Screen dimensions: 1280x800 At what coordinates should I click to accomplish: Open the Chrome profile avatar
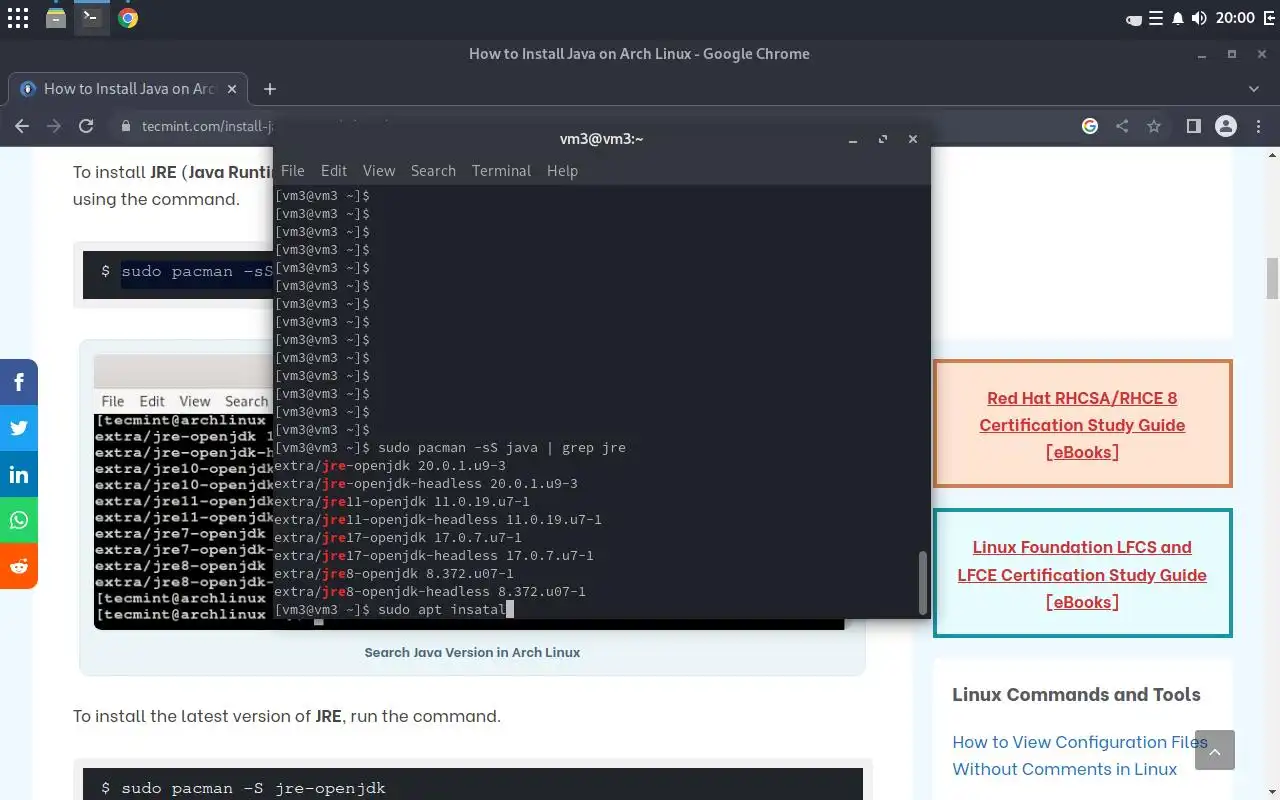click(x=1226, y=126)
